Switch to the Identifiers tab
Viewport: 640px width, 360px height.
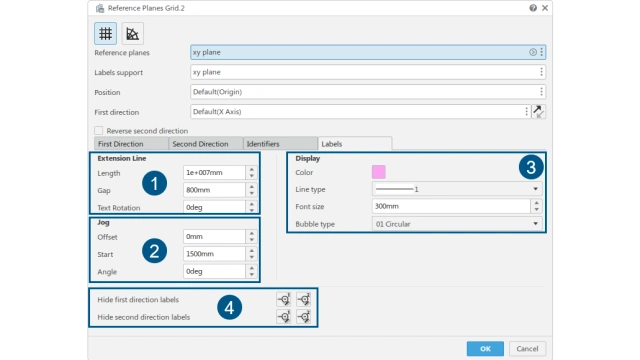coord(280,144)
